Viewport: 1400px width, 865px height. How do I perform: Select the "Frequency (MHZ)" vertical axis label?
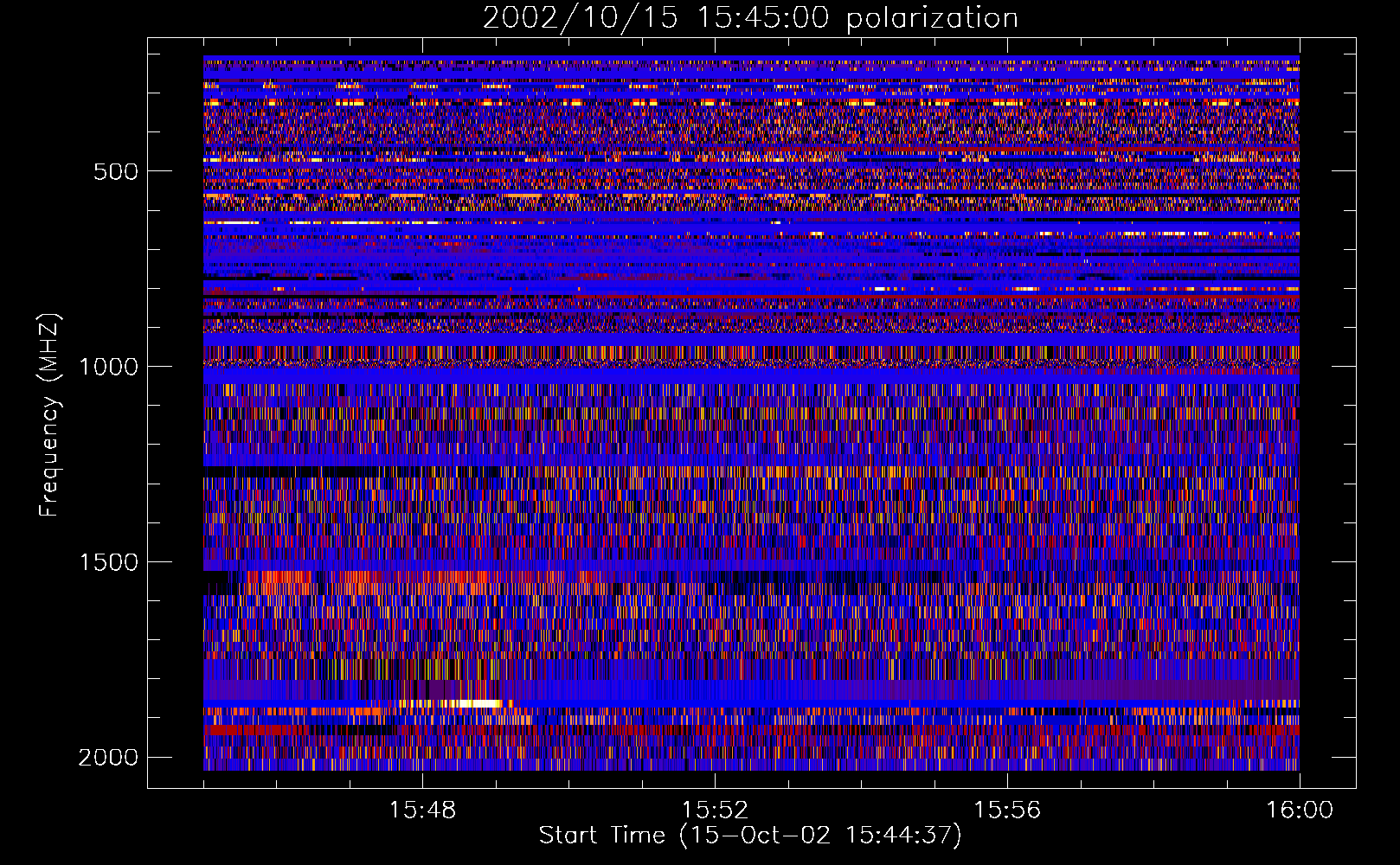tap(49, 415)
